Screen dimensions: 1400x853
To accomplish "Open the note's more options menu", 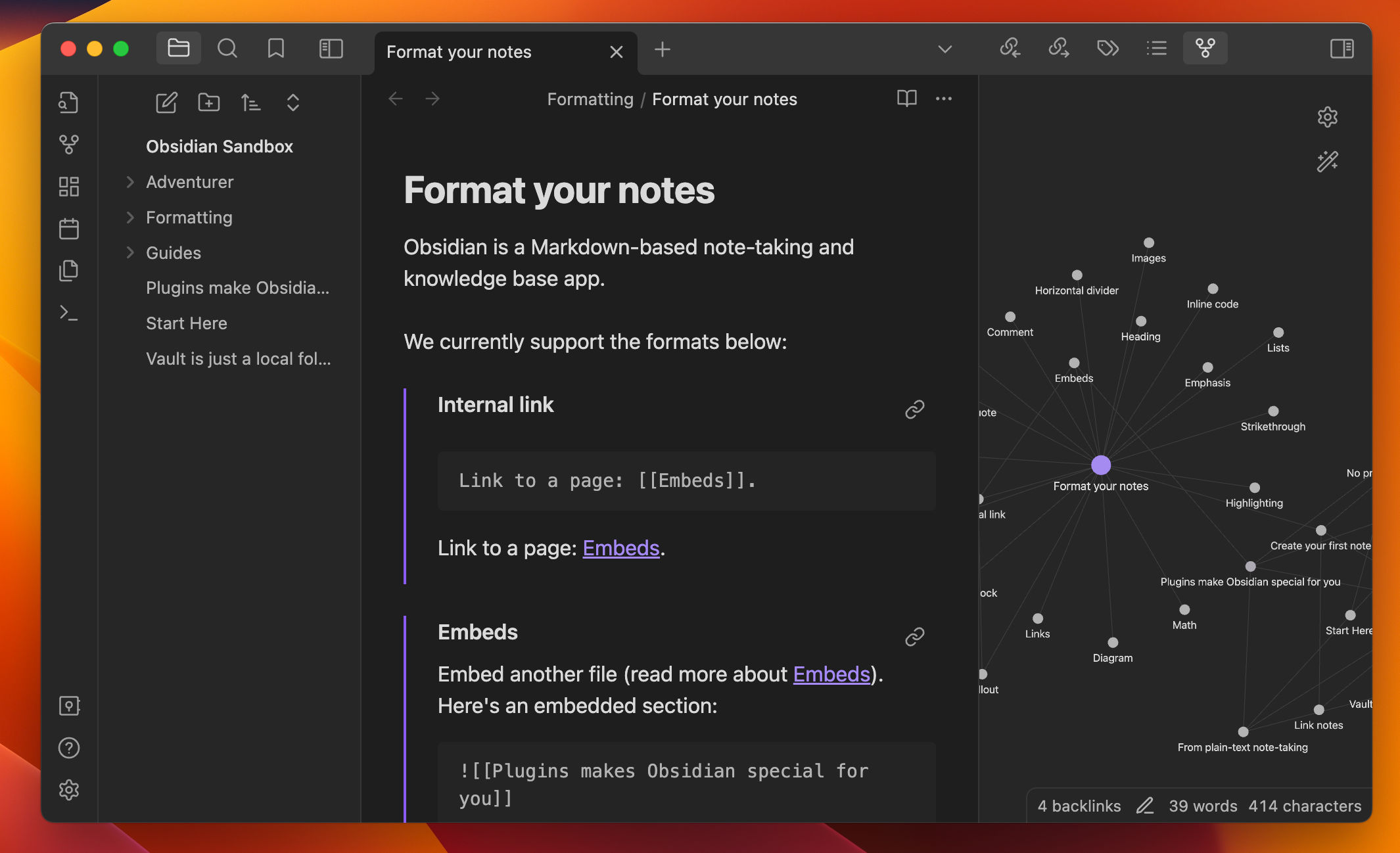I will [x=944, y=99].
